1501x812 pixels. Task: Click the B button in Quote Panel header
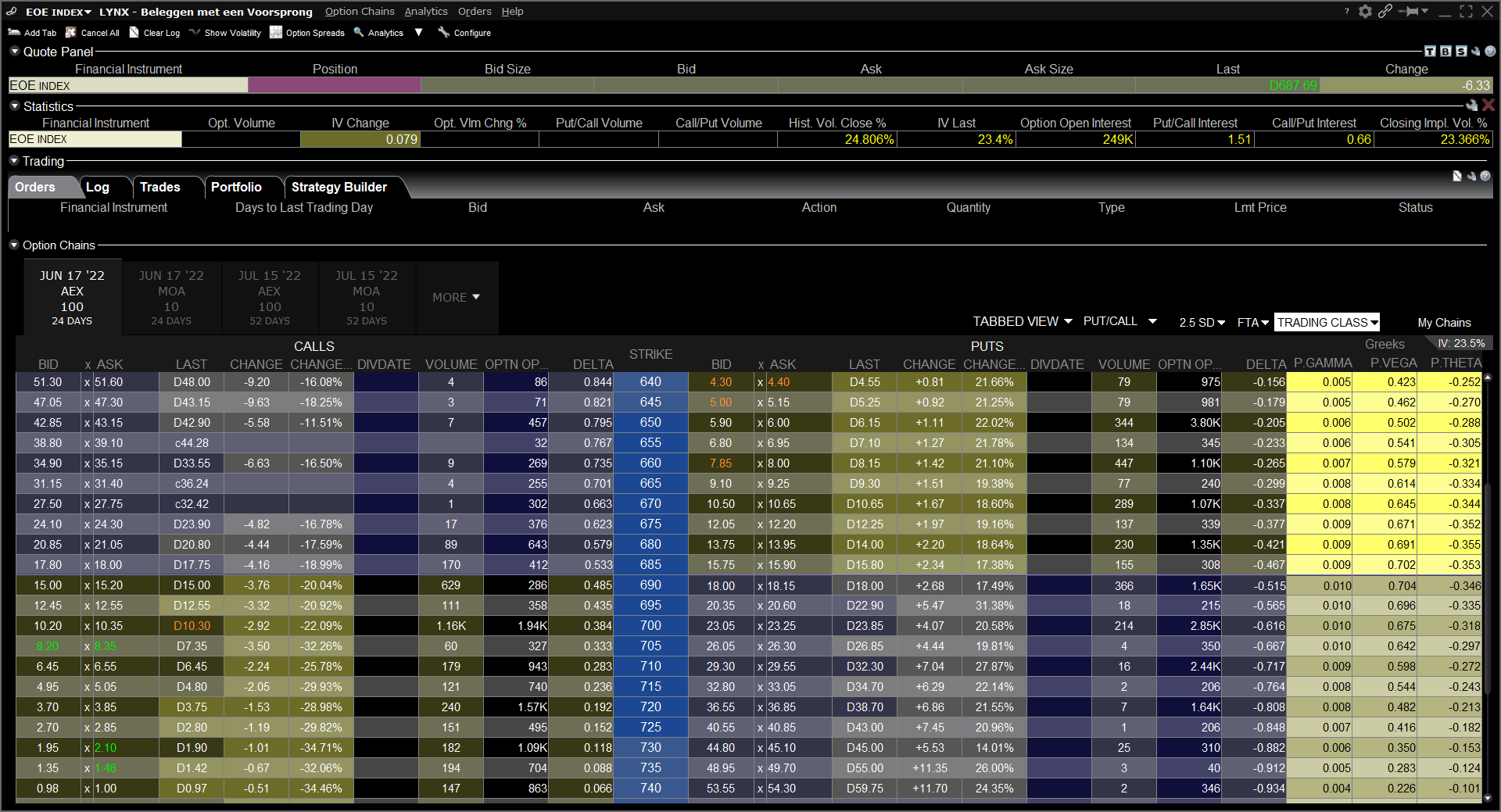pos(1445,52)
